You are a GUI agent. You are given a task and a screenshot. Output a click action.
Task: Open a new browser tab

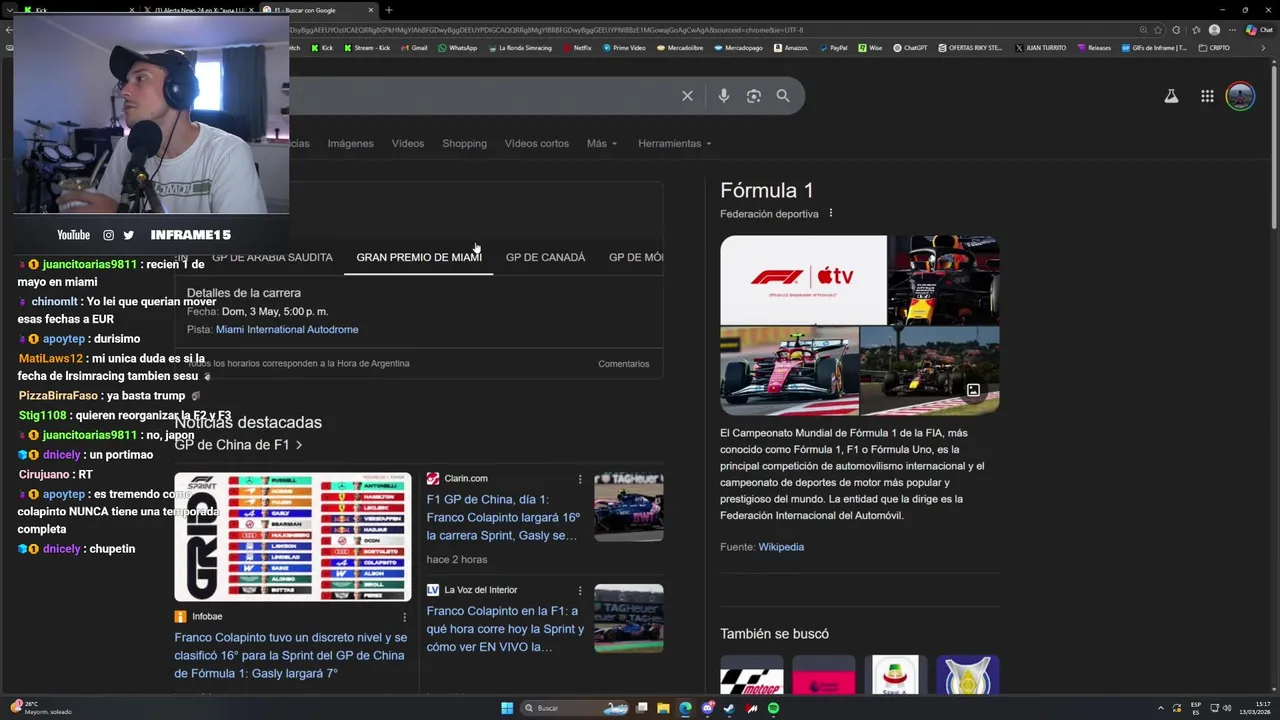[388, 10]
